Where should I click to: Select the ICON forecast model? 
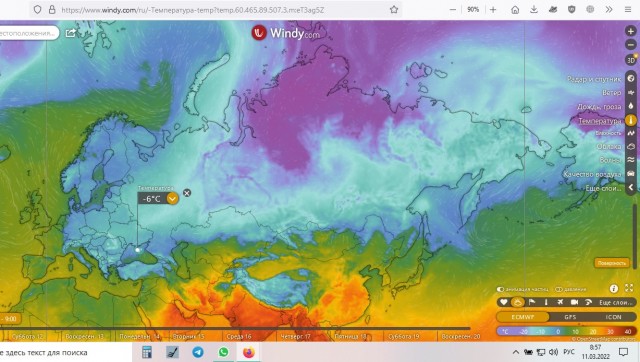613,317
